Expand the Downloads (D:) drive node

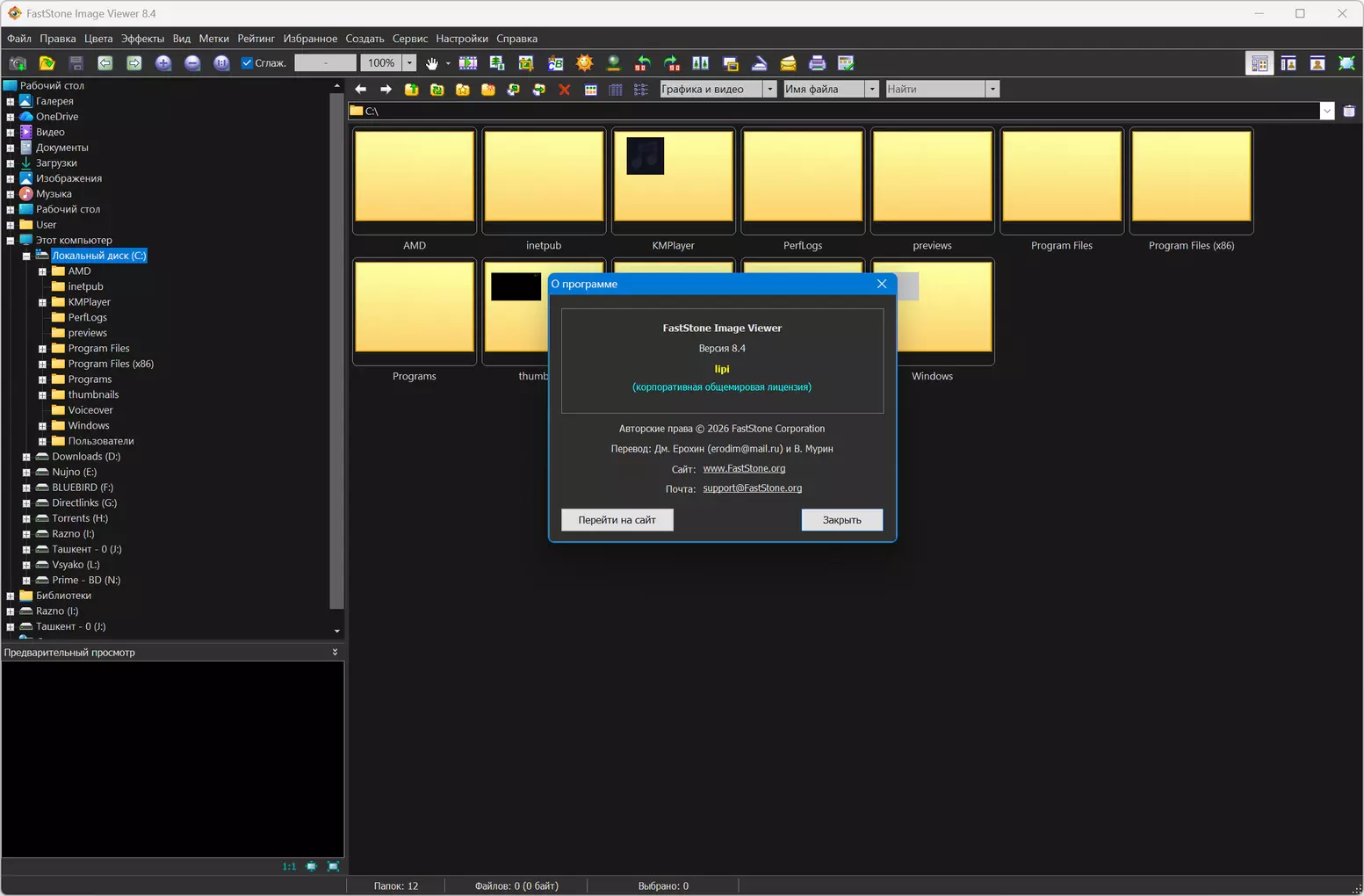pyautogui.click(x=26, y=457)
